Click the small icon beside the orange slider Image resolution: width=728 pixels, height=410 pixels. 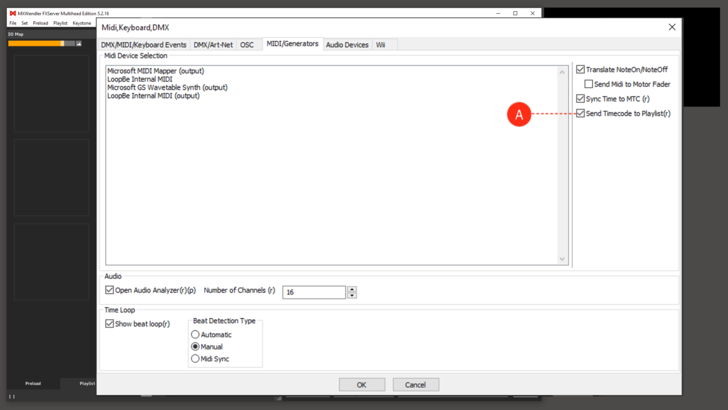[x=78, y=43]
